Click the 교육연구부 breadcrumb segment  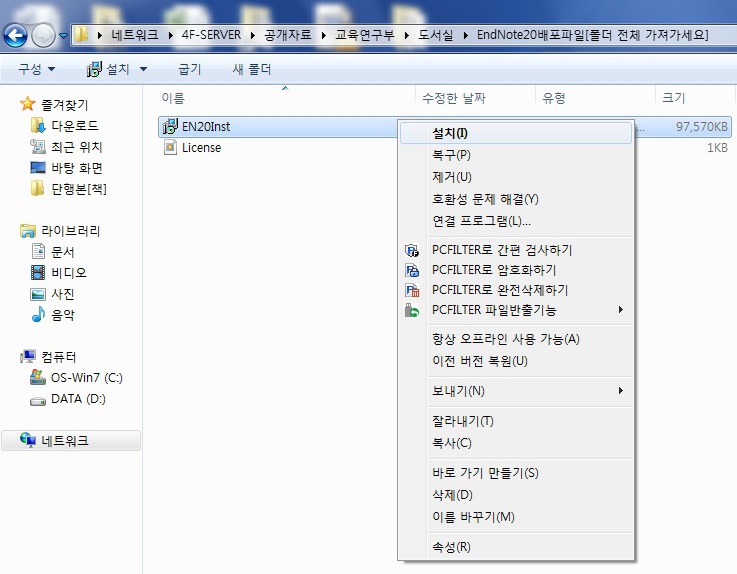[x=364, y=35]
